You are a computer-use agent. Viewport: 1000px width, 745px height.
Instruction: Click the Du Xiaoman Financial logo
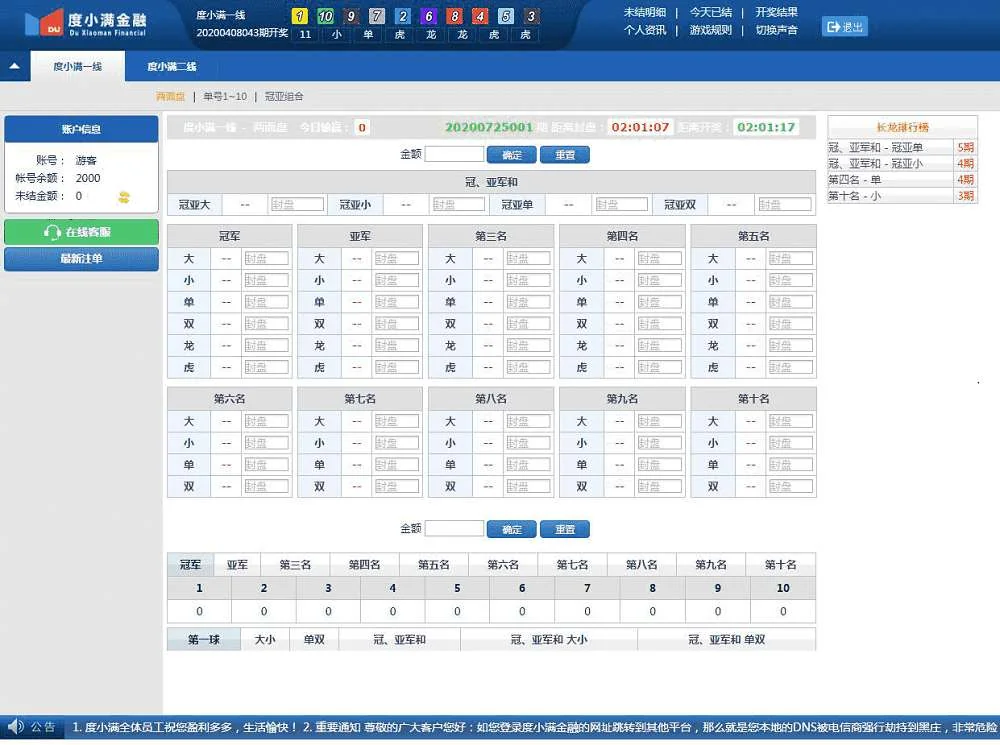click(x=85, y=23)
